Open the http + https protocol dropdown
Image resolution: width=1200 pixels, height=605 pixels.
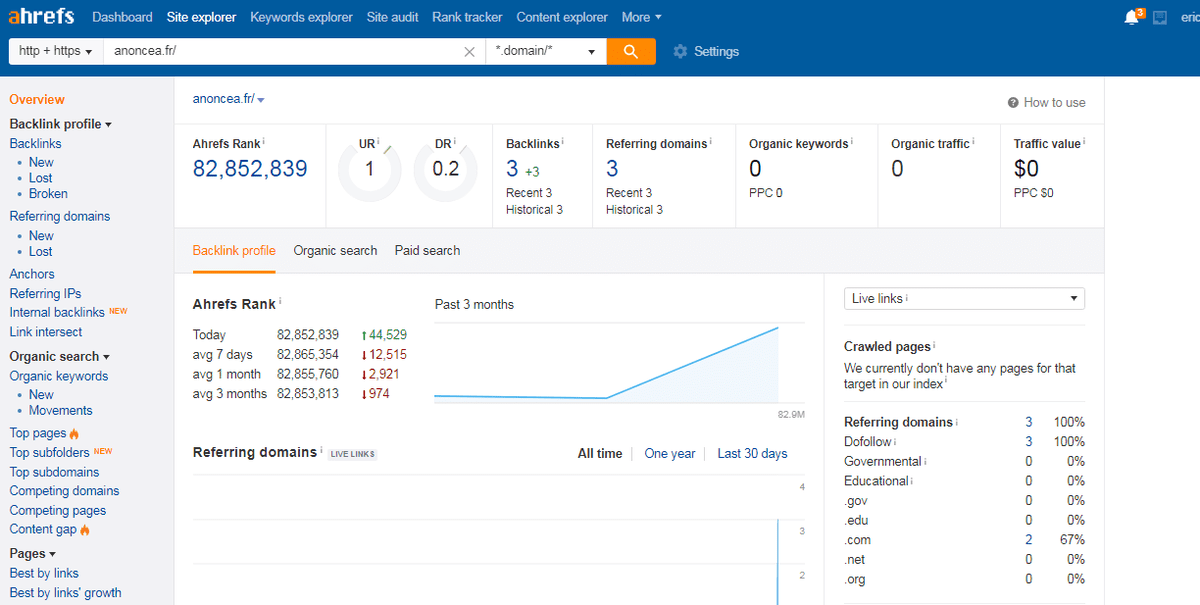[56, 51]
